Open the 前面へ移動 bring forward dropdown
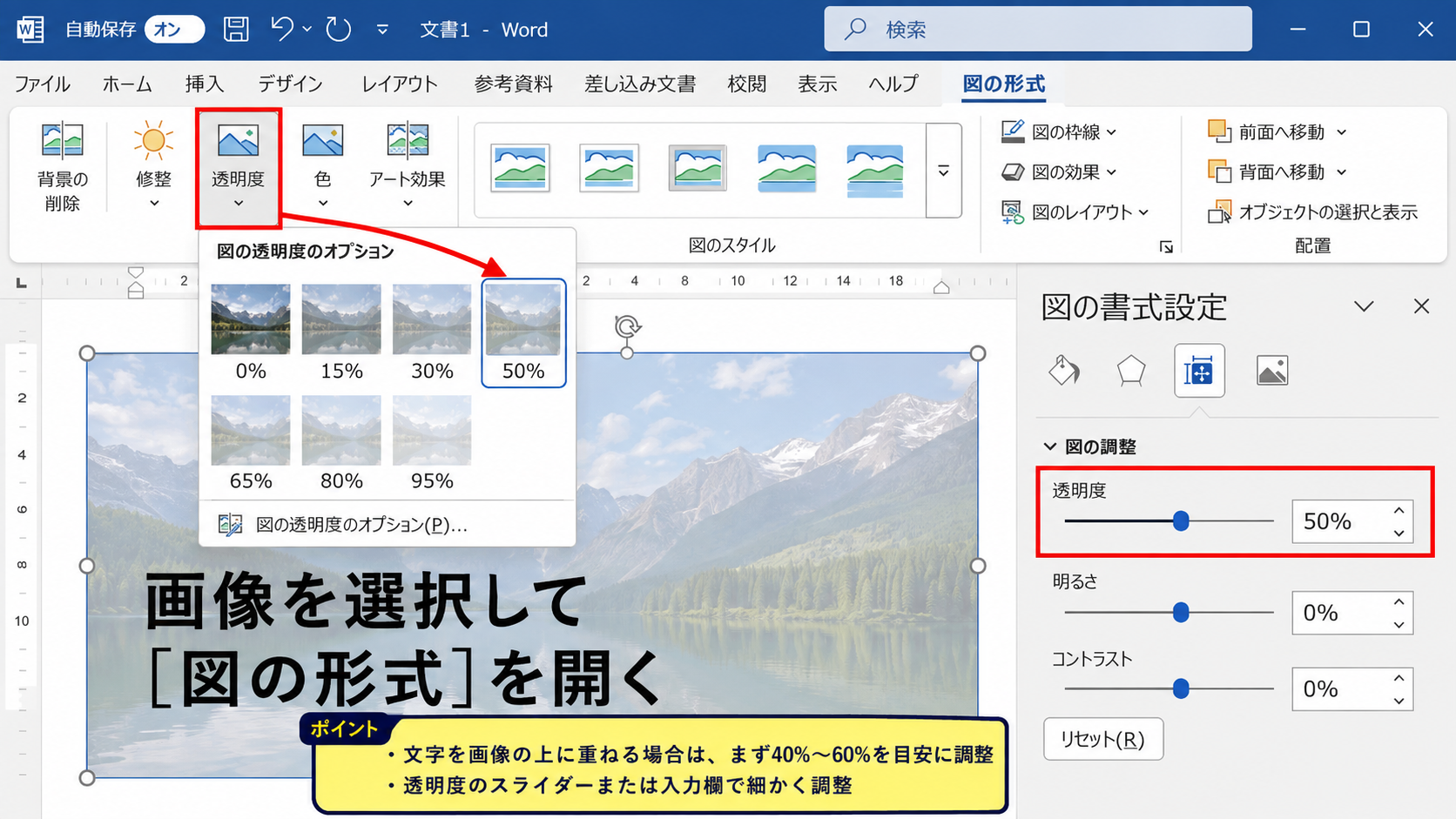 tap(1342, 132)
